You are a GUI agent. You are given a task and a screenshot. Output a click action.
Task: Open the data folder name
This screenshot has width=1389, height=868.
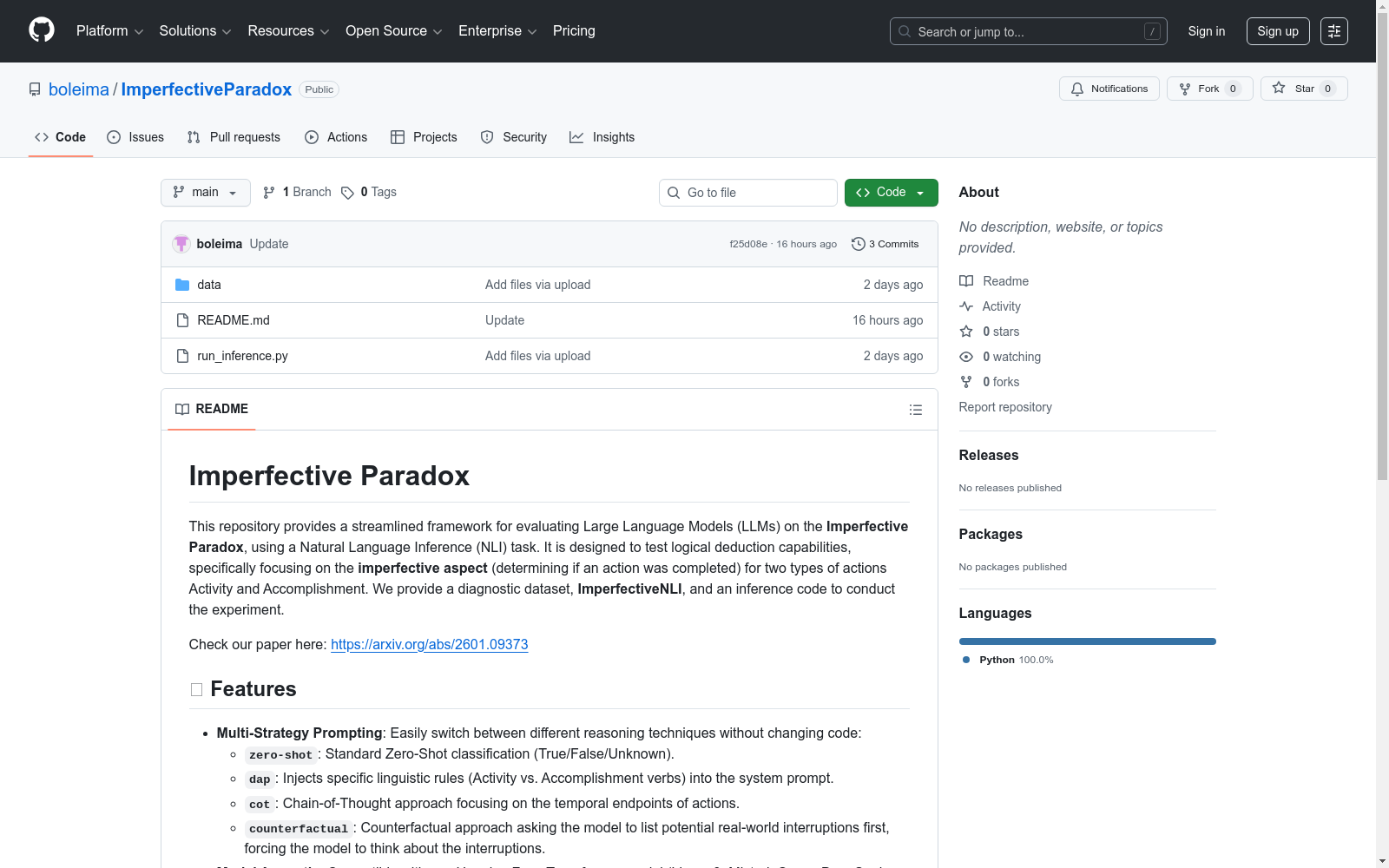(209, 285)
